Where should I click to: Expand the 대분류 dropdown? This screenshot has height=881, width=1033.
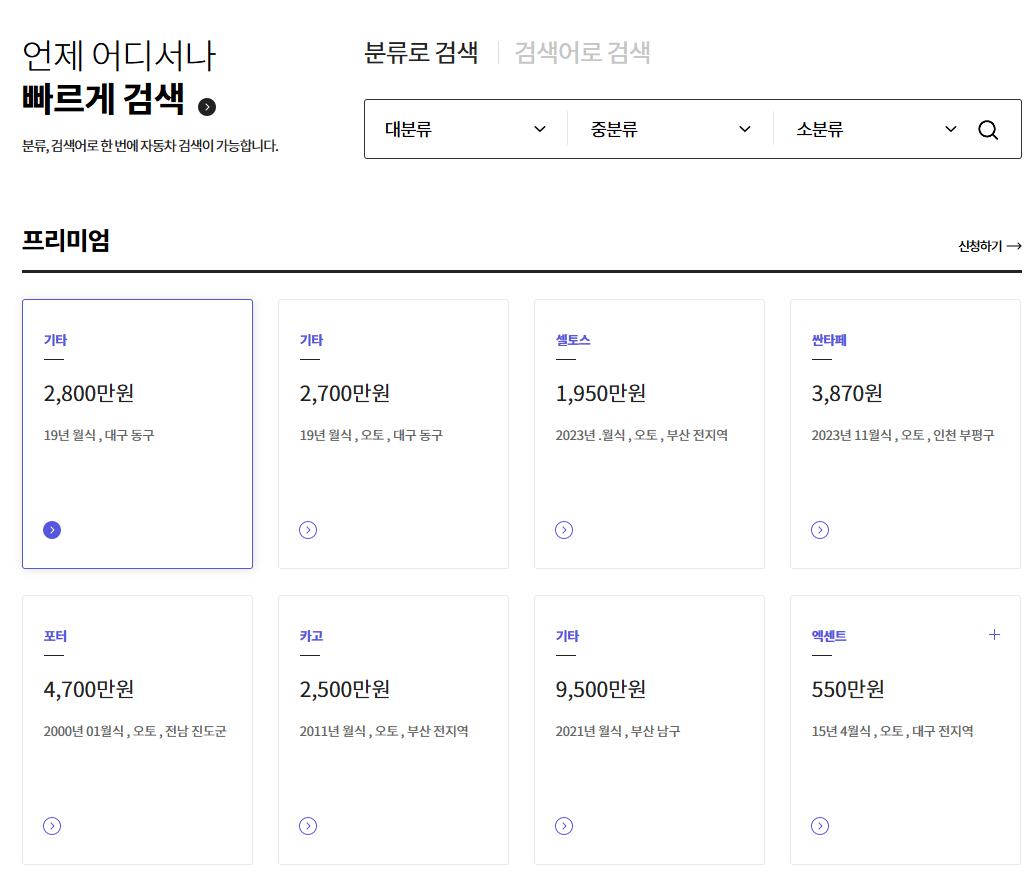point(466,129)
